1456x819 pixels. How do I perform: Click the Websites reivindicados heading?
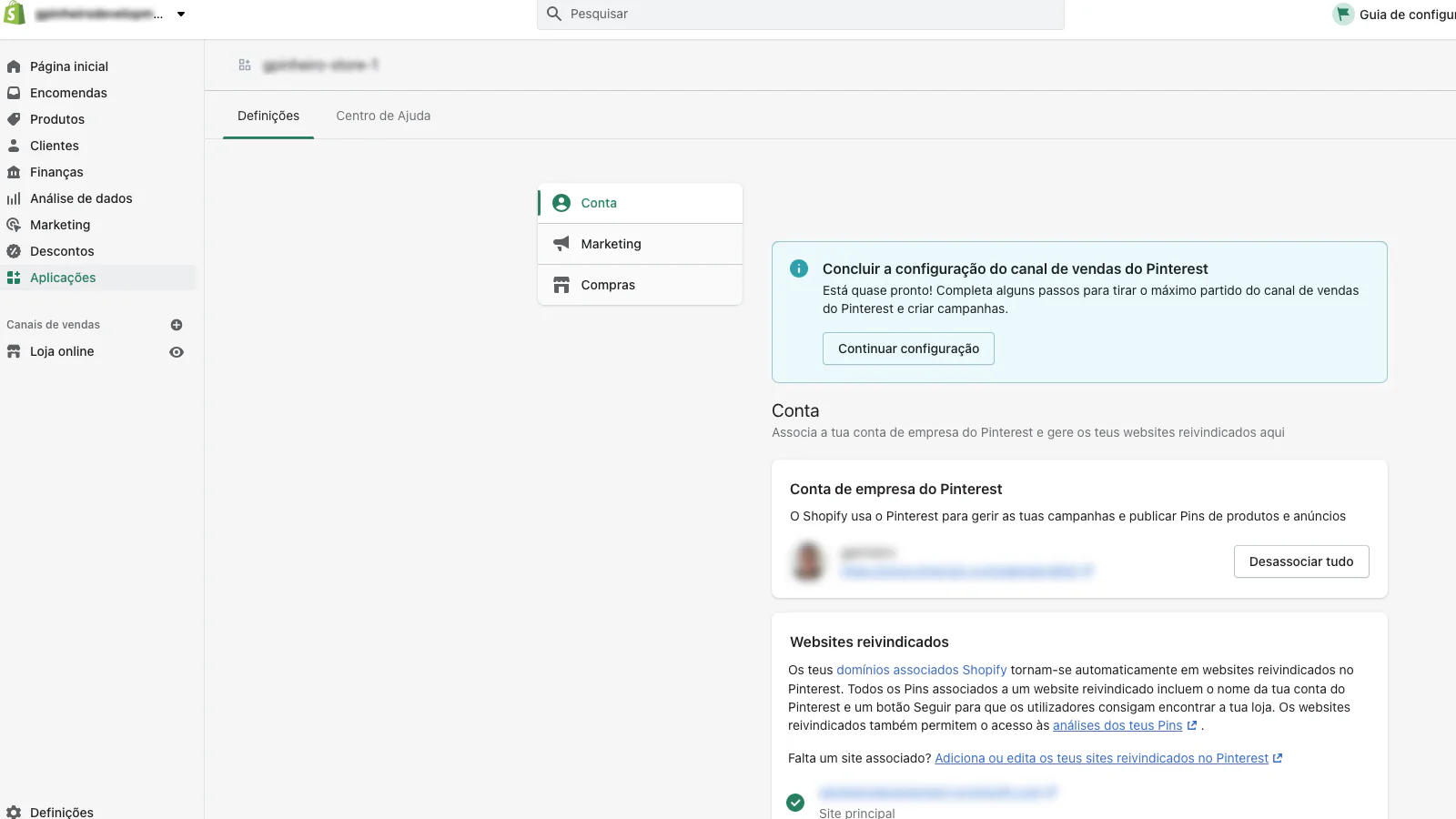869,642
